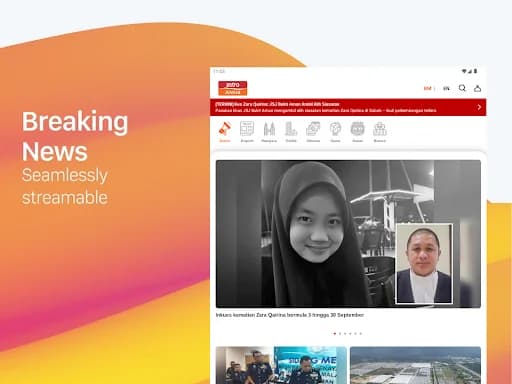
Task: Go to first carousel dot
Action: tap(335, 334)
